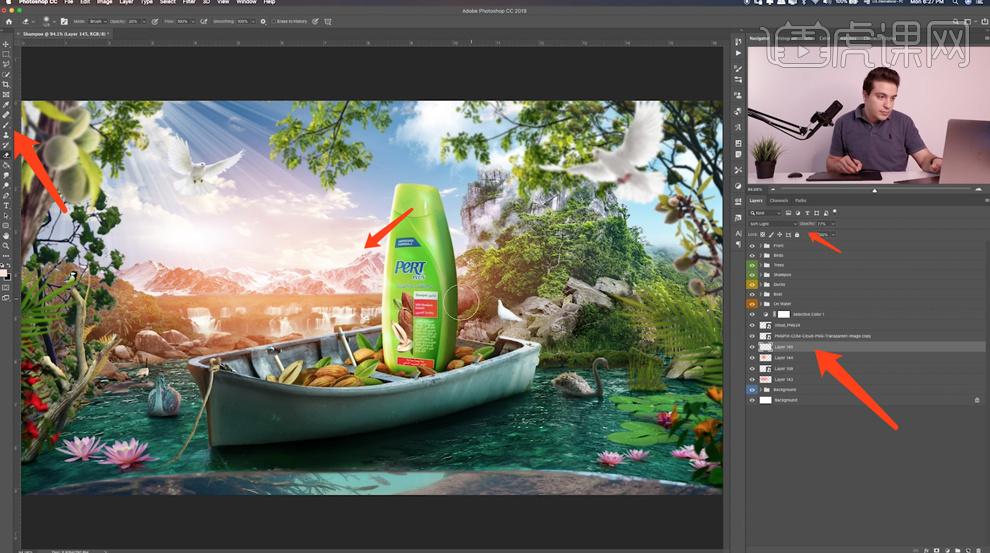The height and width of the screenshot is (553, 990).
Task: Switch to the Channels tab
Action: (778, 201)
